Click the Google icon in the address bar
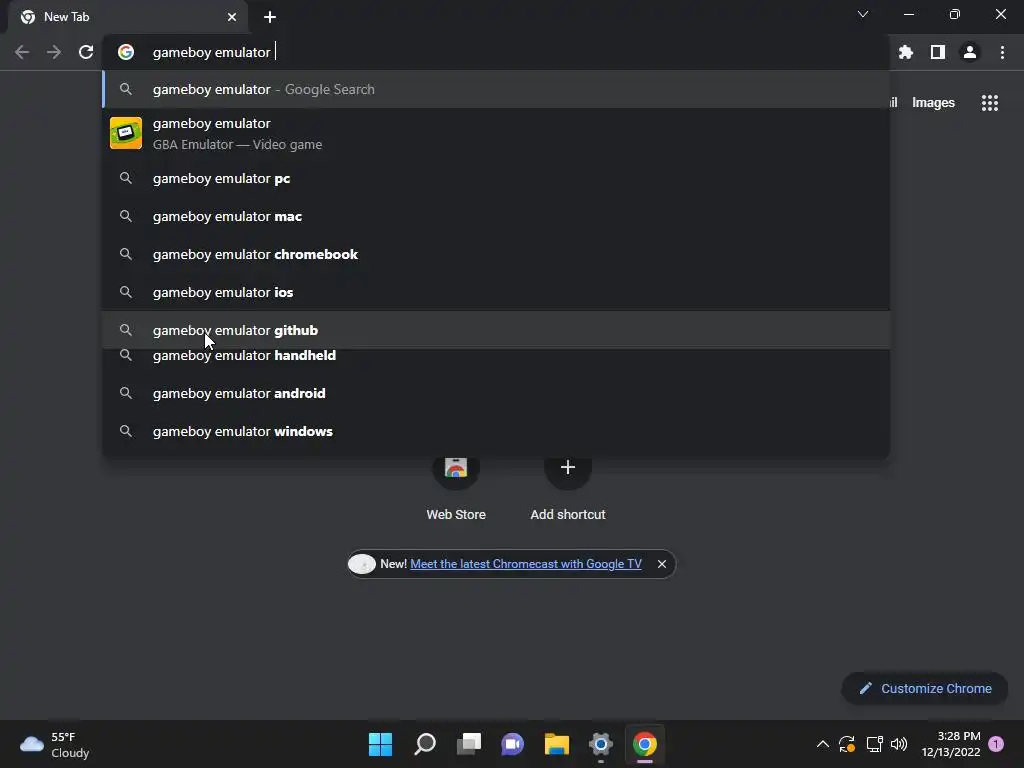This screenshot has width=1024, height=768. pos(126,52)
